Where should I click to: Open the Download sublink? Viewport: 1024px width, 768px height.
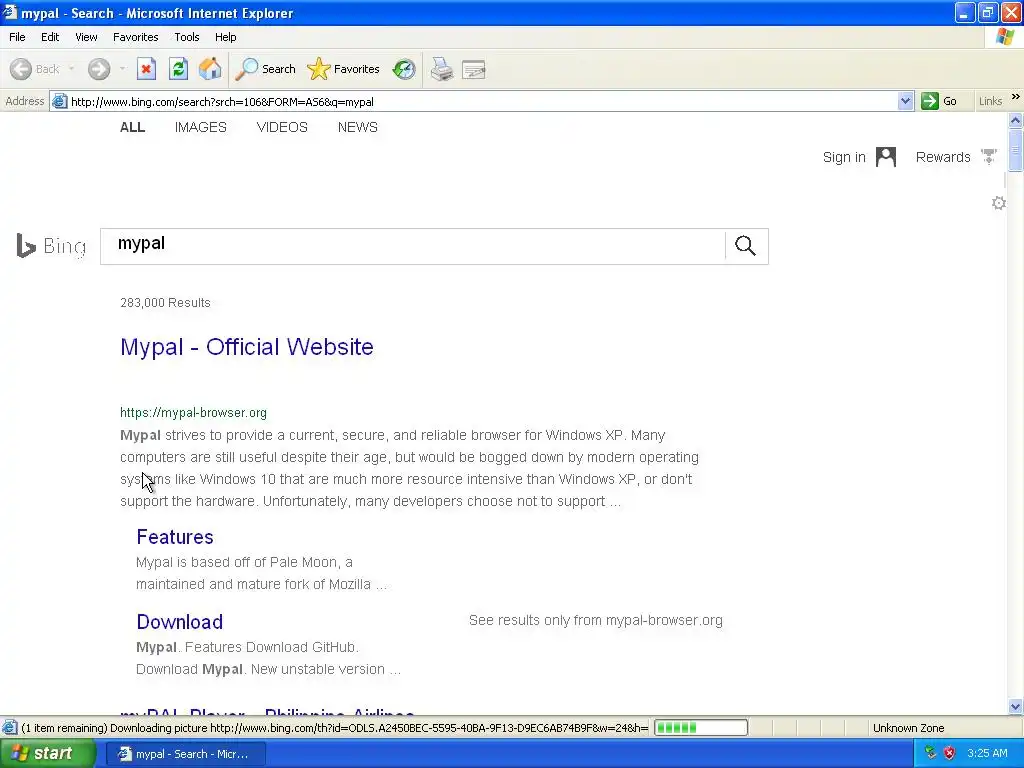point(180,622)
